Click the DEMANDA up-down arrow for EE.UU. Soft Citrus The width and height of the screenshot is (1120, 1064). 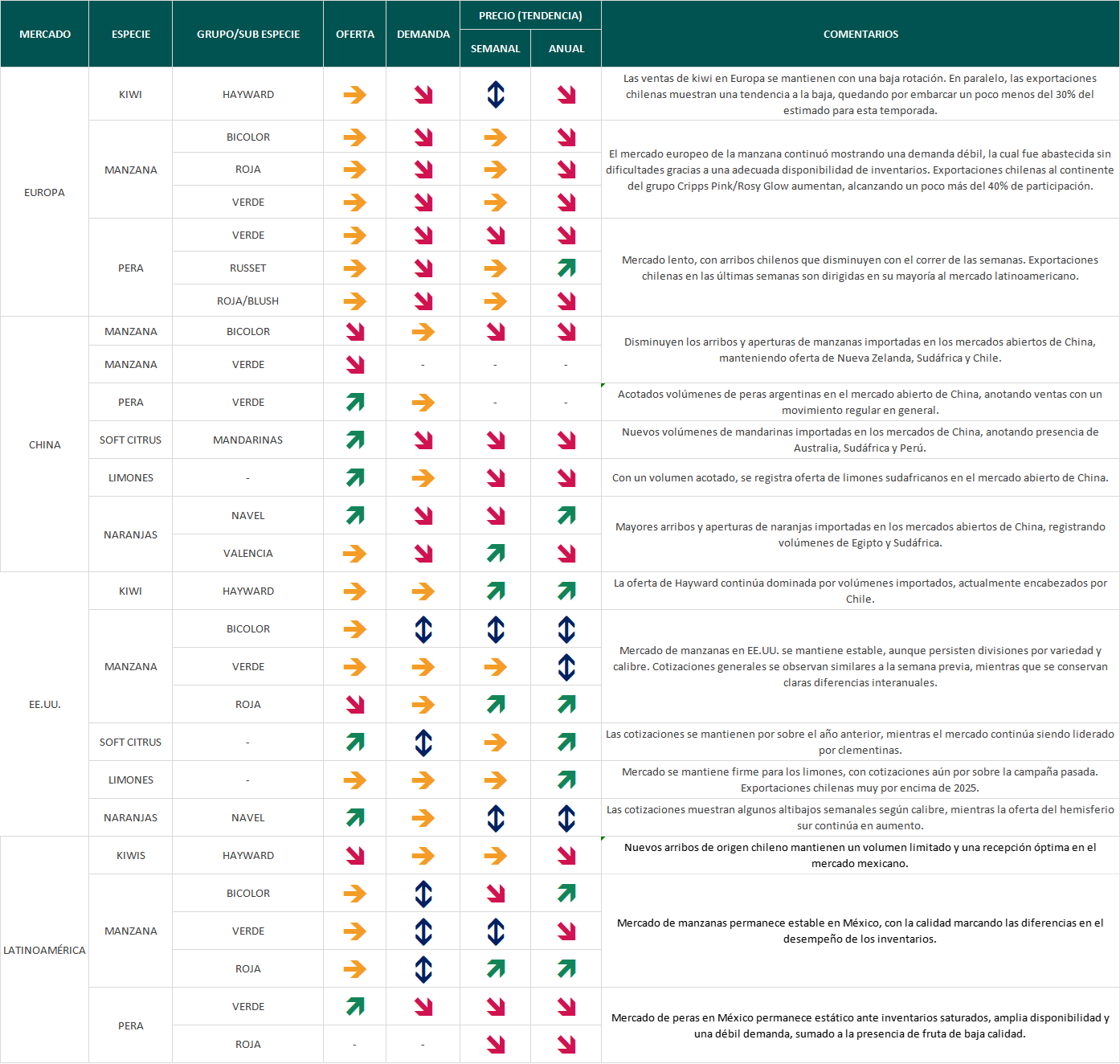click(x=423, y=743)
